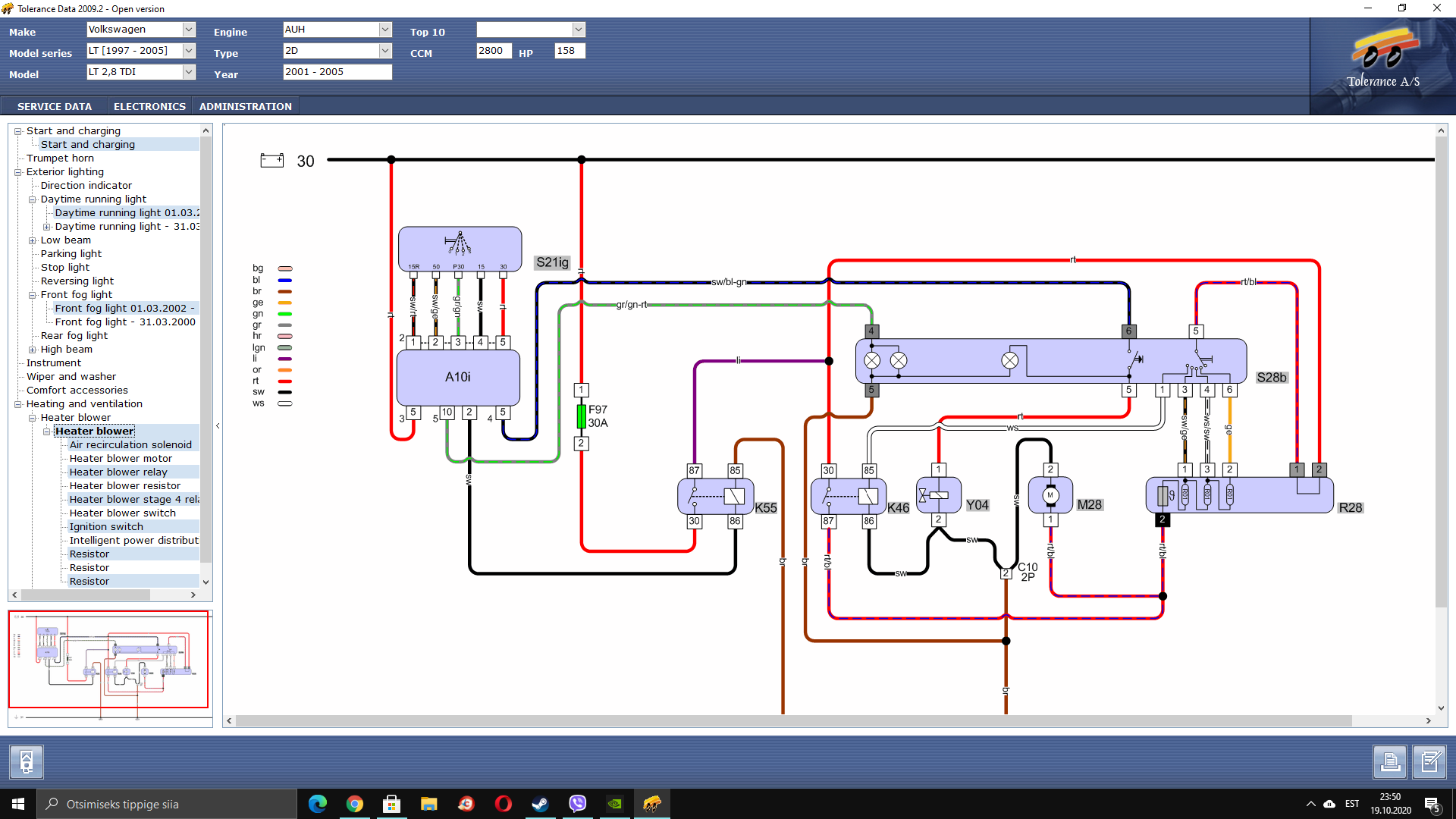Open the Engine dropdown list
The image size is (1456, 819).
coord(384,30)
